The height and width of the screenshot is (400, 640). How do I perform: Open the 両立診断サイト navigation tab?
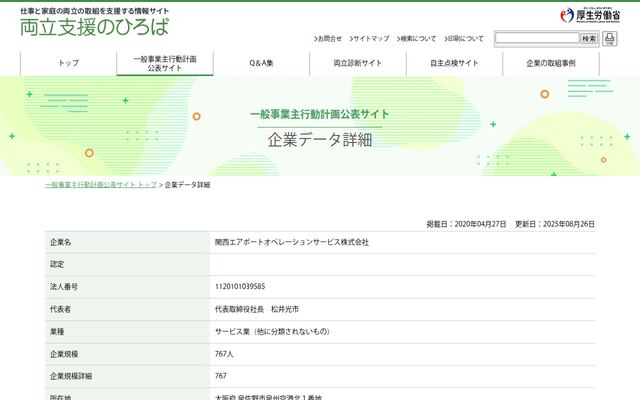pos(358,63)
